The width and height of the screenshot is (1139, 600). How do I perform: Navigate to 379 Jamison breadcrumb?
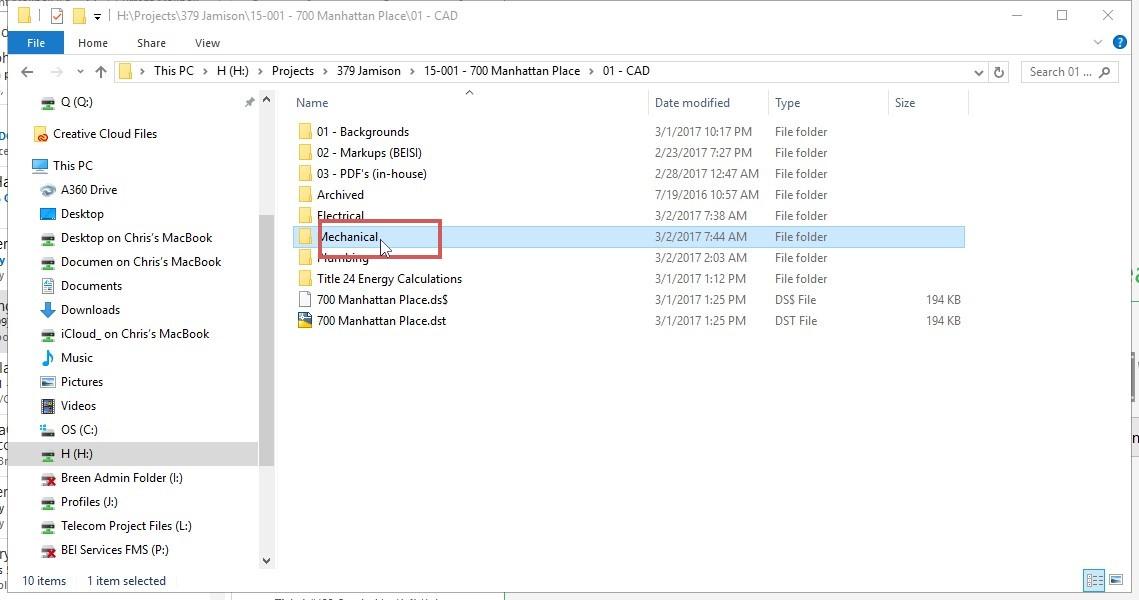coord(368,71)
